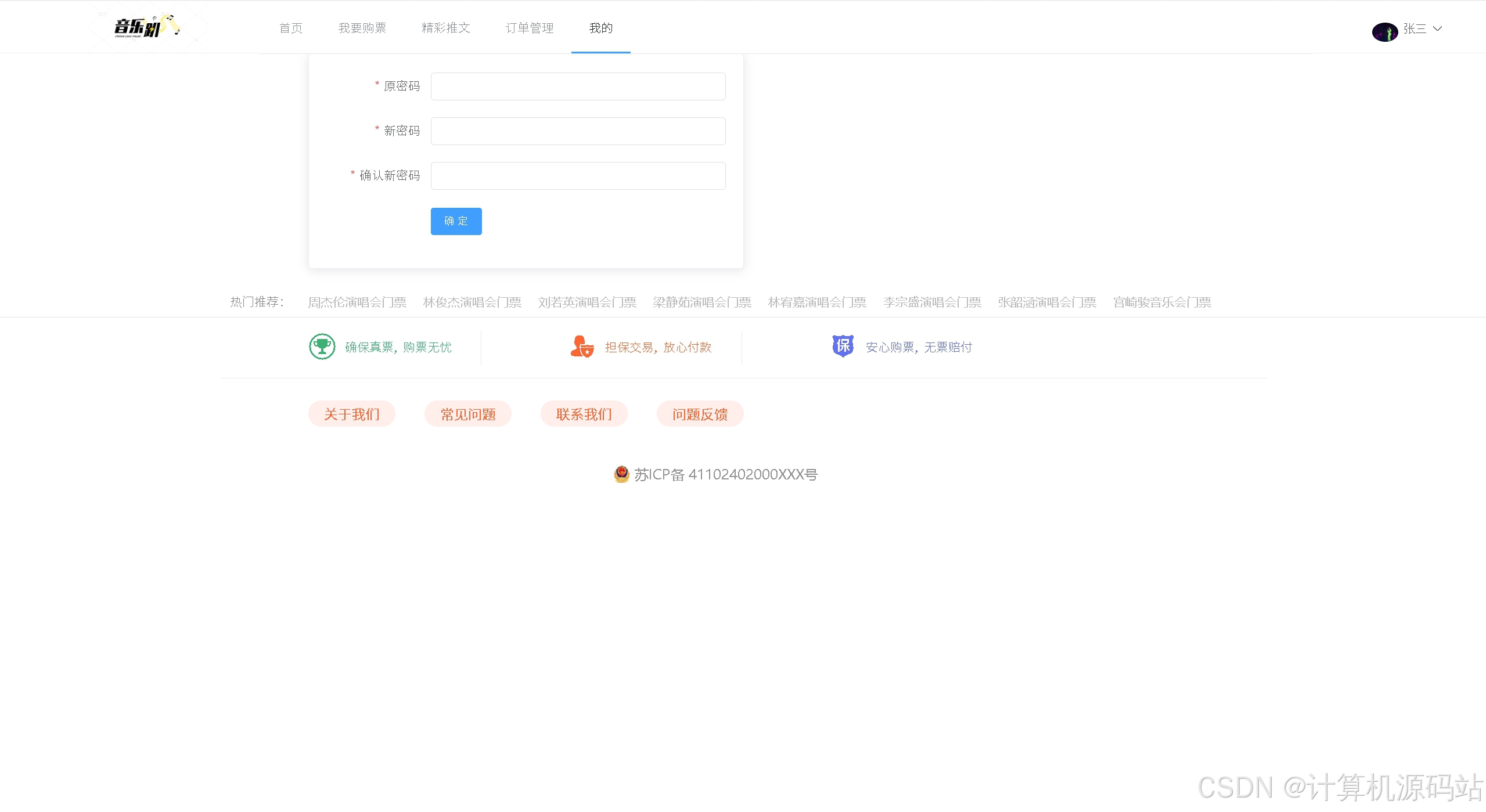
Task: Click the 确定 submit button
Action: point(456,221)
